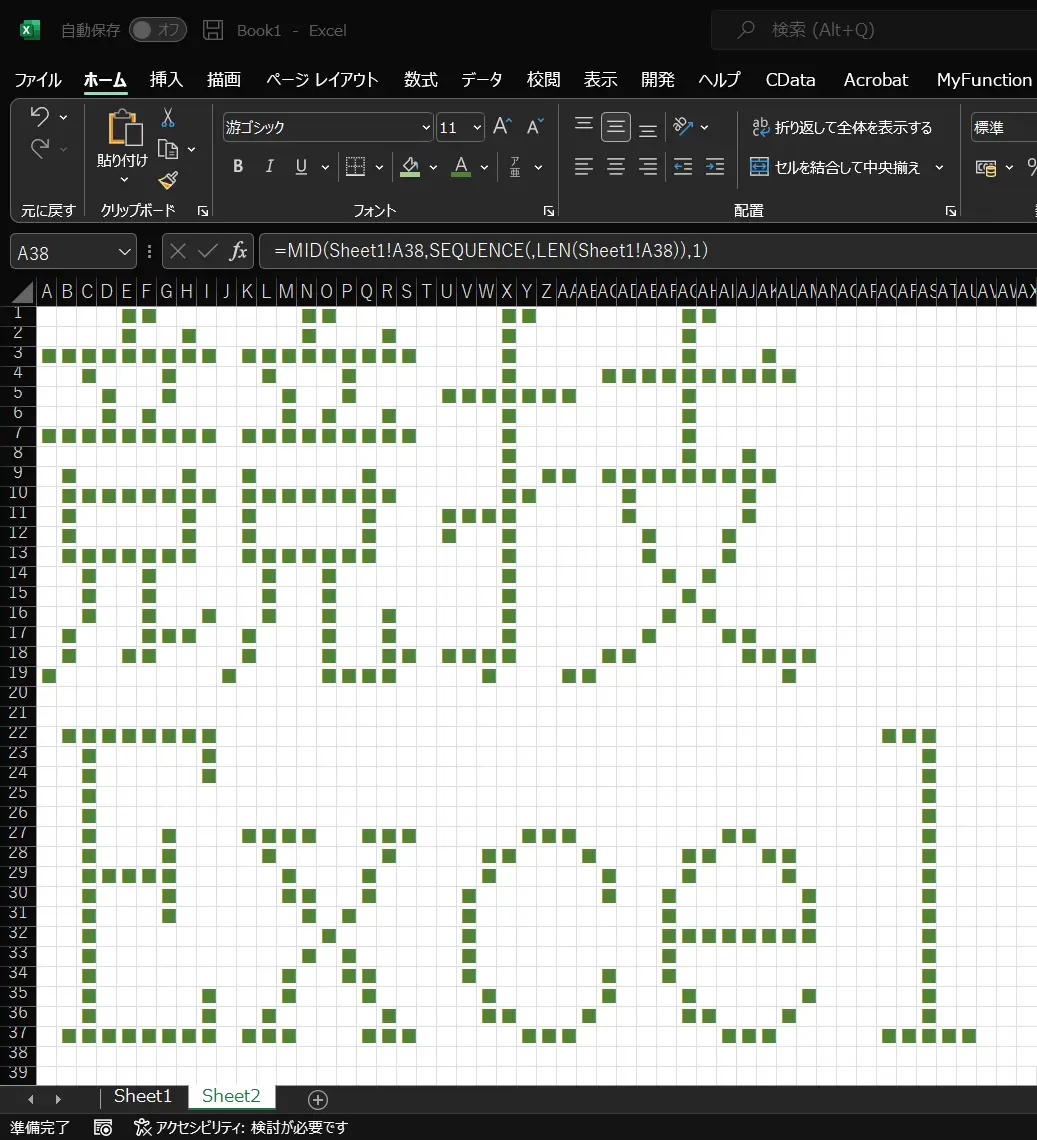Image resolution: width=1037 pixels, height=1140 pixels.
Task: Click the Paste clipboard icon
Action: (x=125, y=128)
